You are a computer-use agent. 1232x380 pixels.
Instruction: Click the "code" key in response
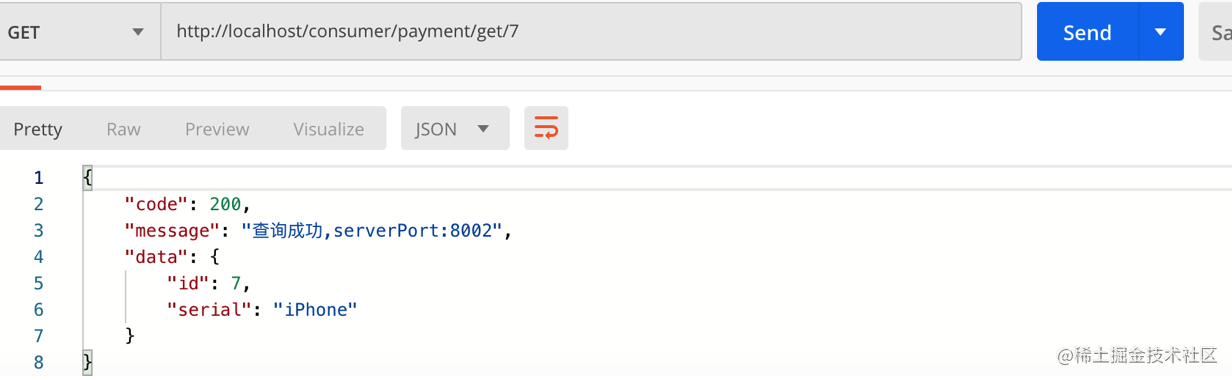tap(157, 204)
